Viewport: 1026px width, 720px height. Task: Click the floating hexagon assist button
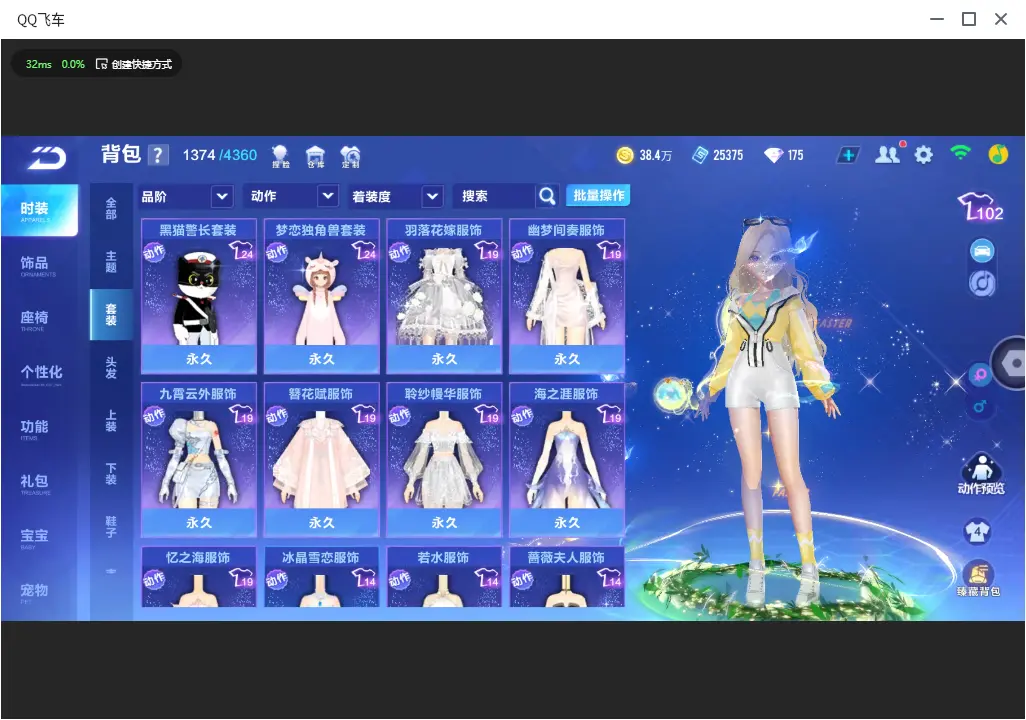(1012, 363)
